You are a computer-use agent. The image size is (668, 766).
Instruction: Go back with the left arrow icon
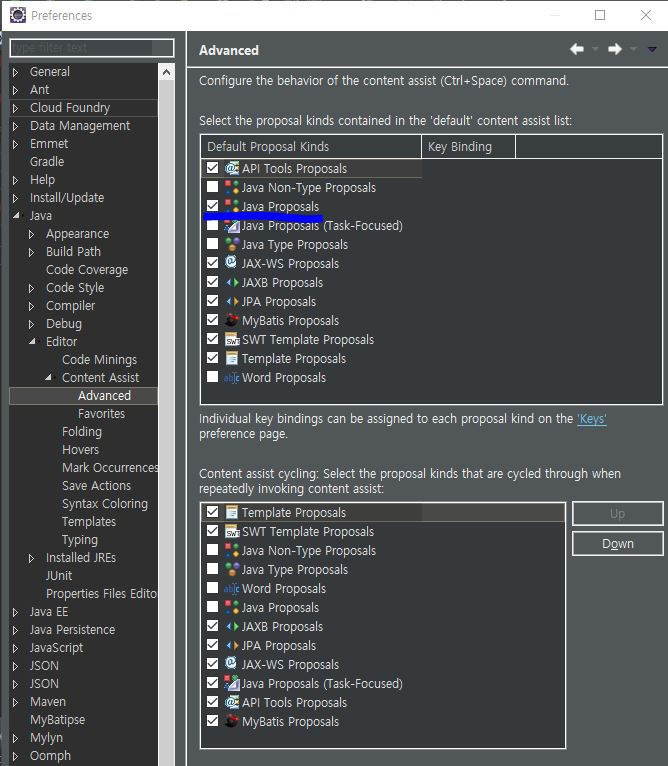tap(577, 49)
